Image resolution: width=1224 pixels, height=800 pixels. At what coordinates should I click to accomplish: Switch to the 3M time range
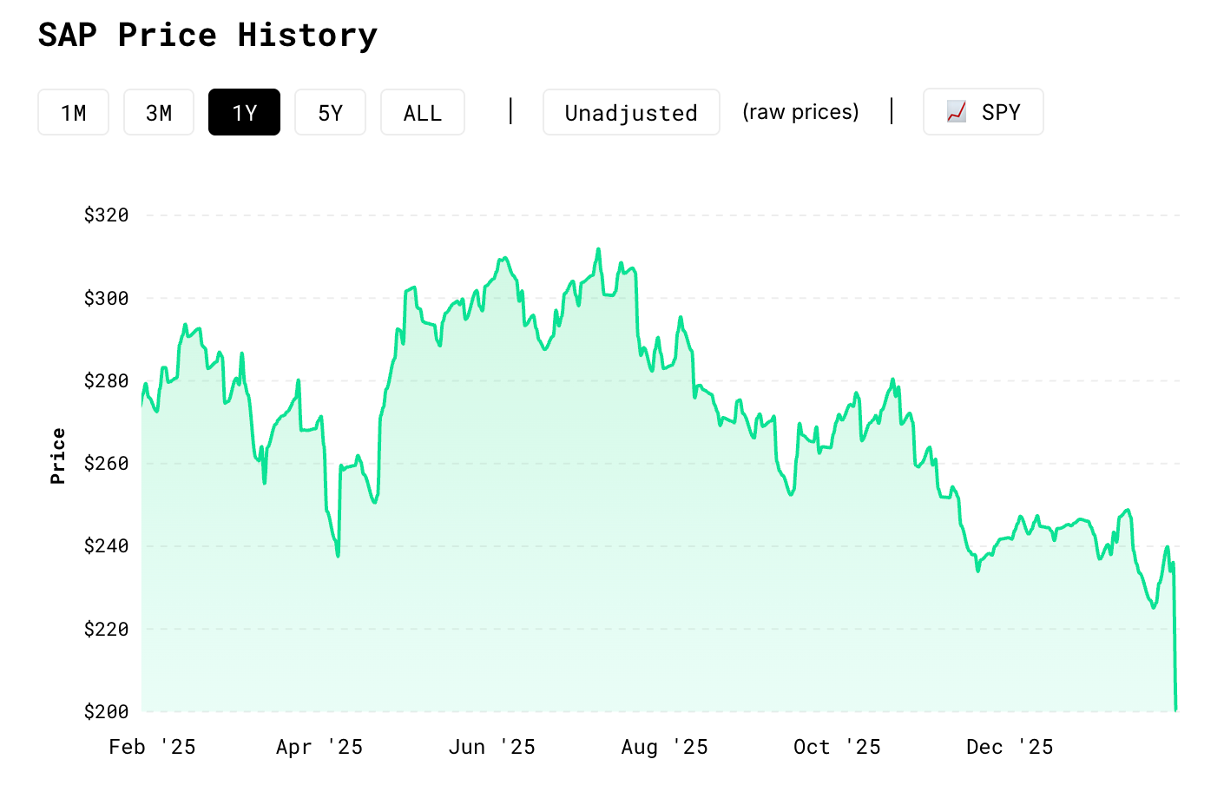click(x=159, y=112)
